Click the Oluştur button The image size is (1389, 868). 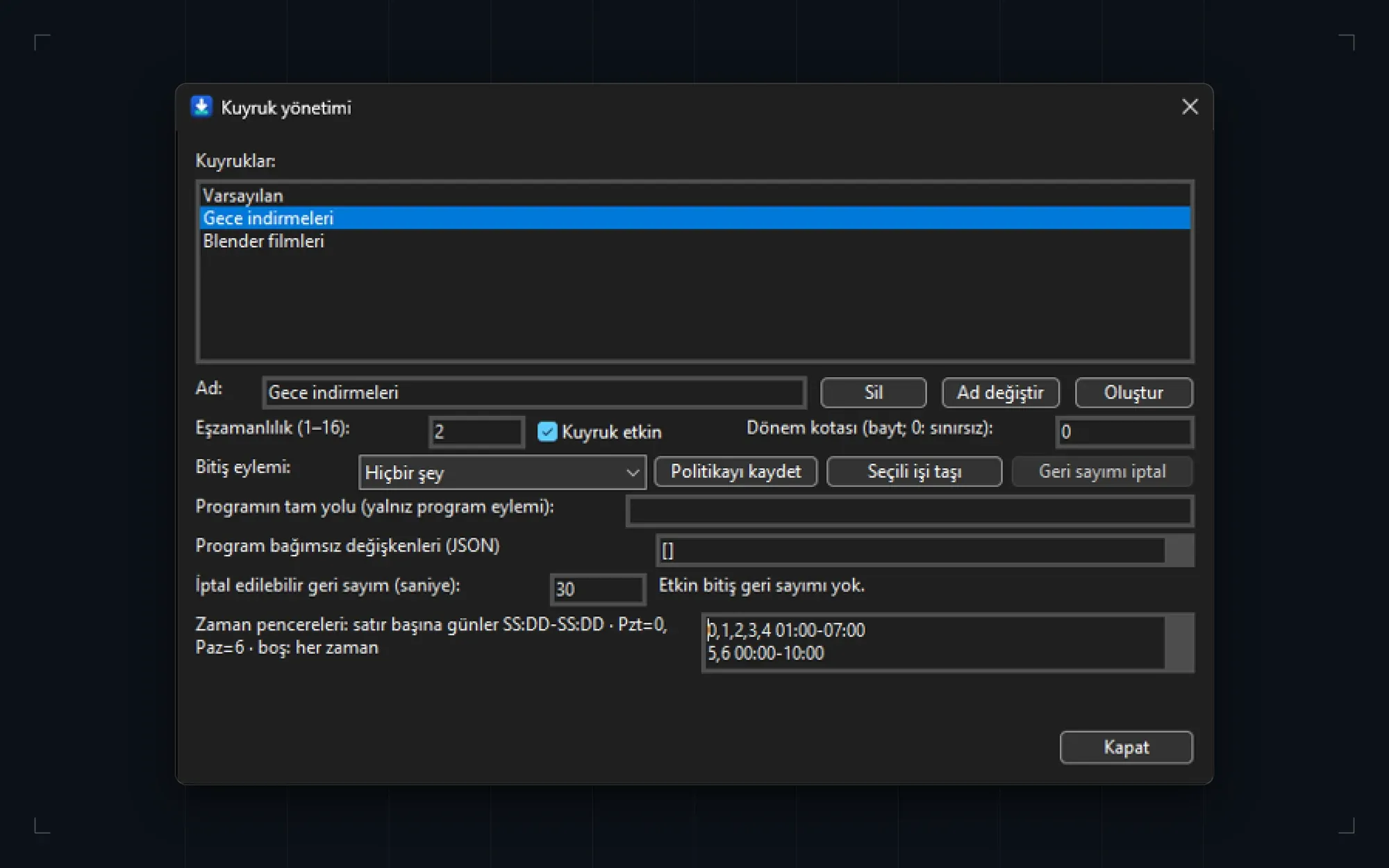(x=1133, y=393)
